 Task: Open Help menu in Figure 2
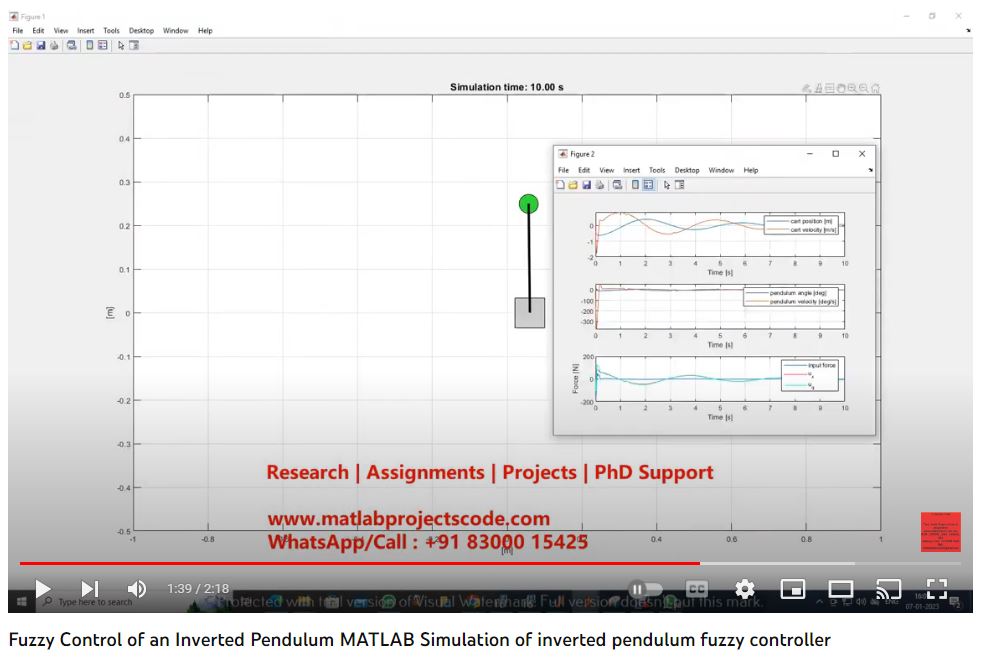[751, 170]
